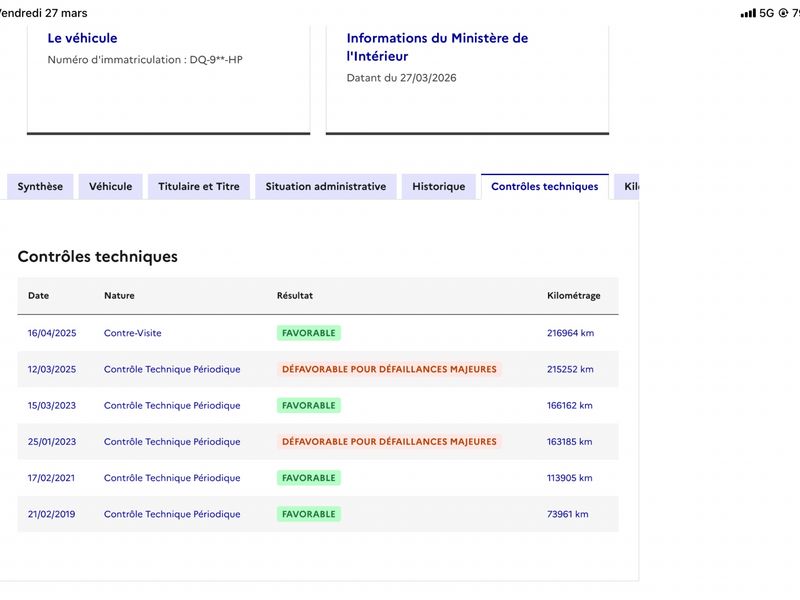The width and height of the screenshot is (800, 600).
Task: Click Informations du Ministère de l'Intérieur heading
Action: point(437,47)
